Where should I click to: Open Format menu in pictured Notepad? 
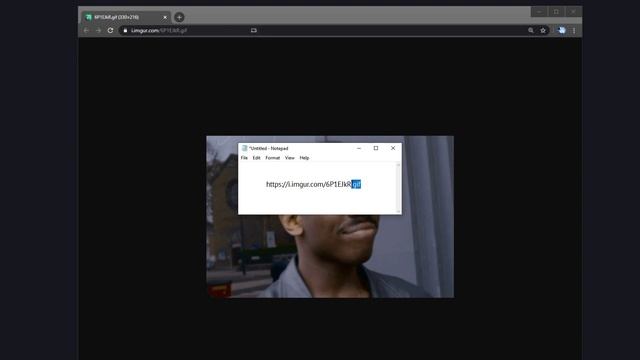coord(273,158)
